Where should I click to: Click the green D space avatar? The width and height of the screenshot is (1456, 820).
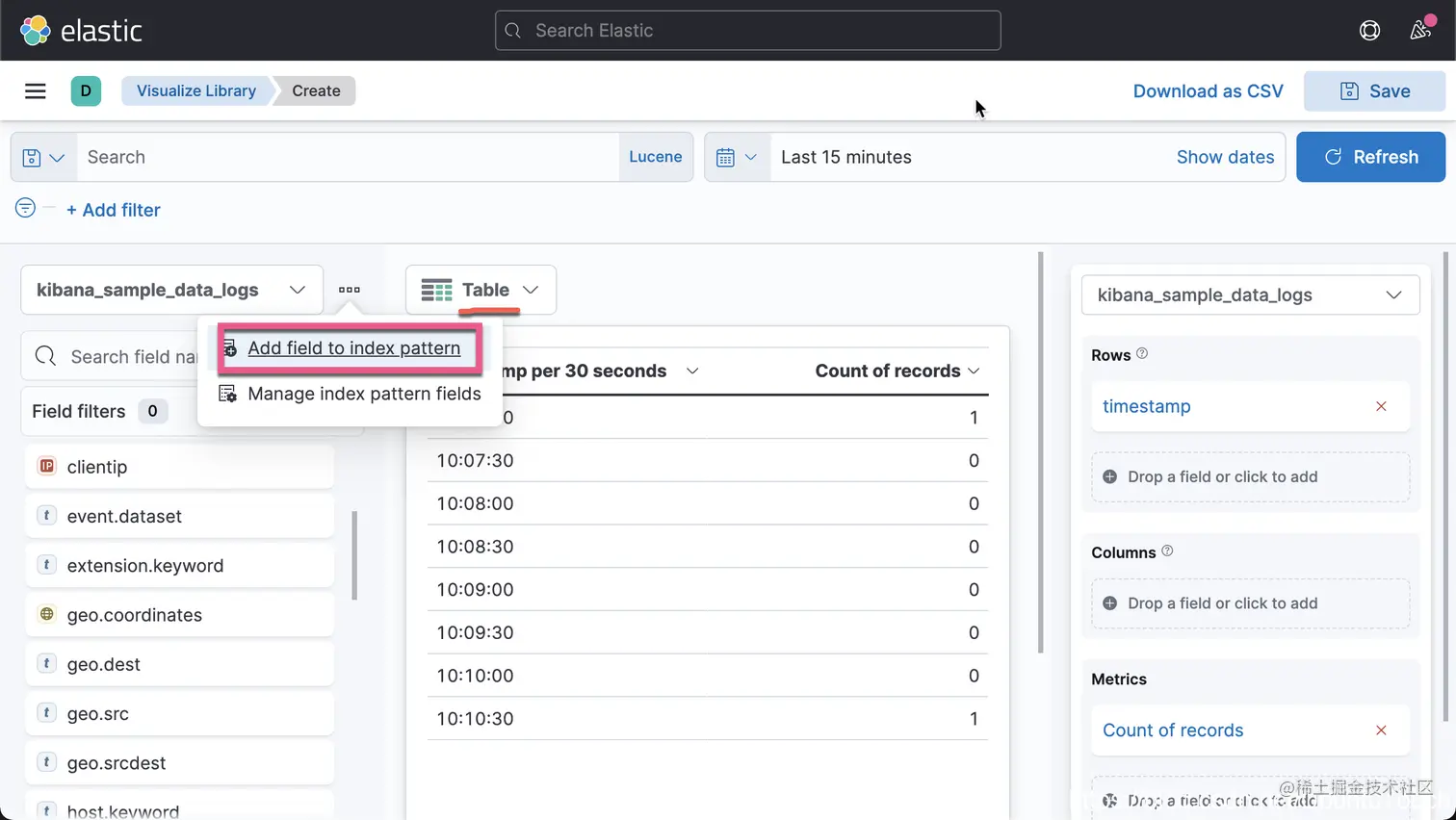coord(86,90)
